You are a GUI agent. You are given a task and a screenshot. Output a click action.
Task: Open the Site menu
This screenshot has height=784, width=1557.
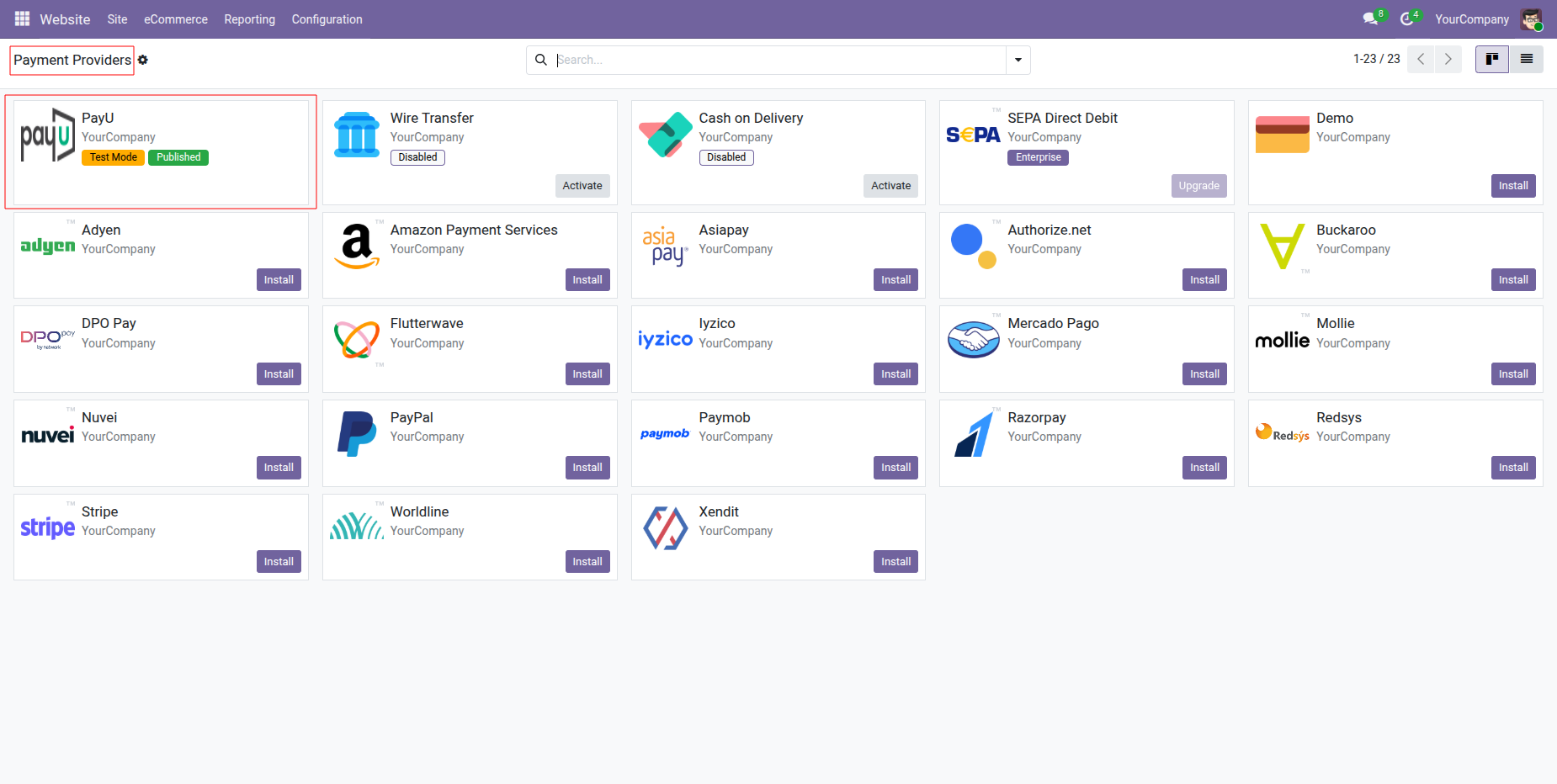click(x=117, y=19)
